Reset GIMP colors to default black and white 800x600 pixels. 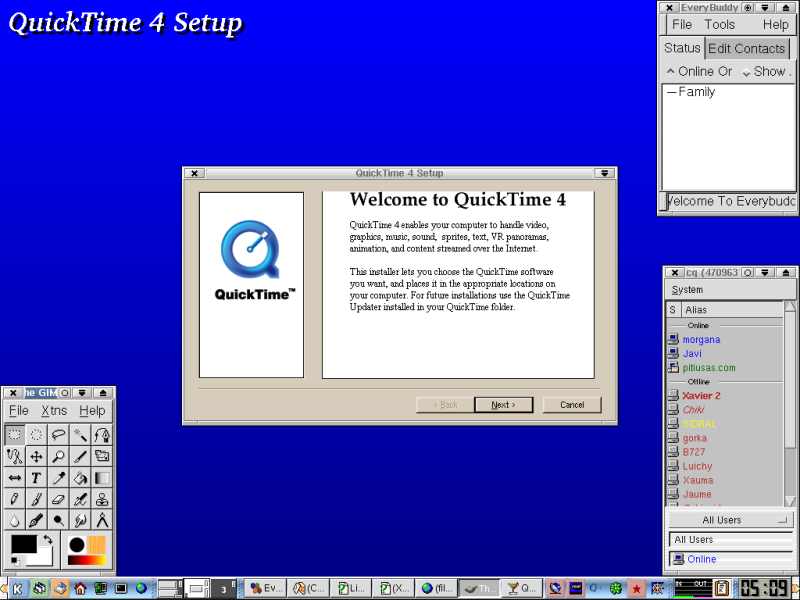[x=15, y=561]
